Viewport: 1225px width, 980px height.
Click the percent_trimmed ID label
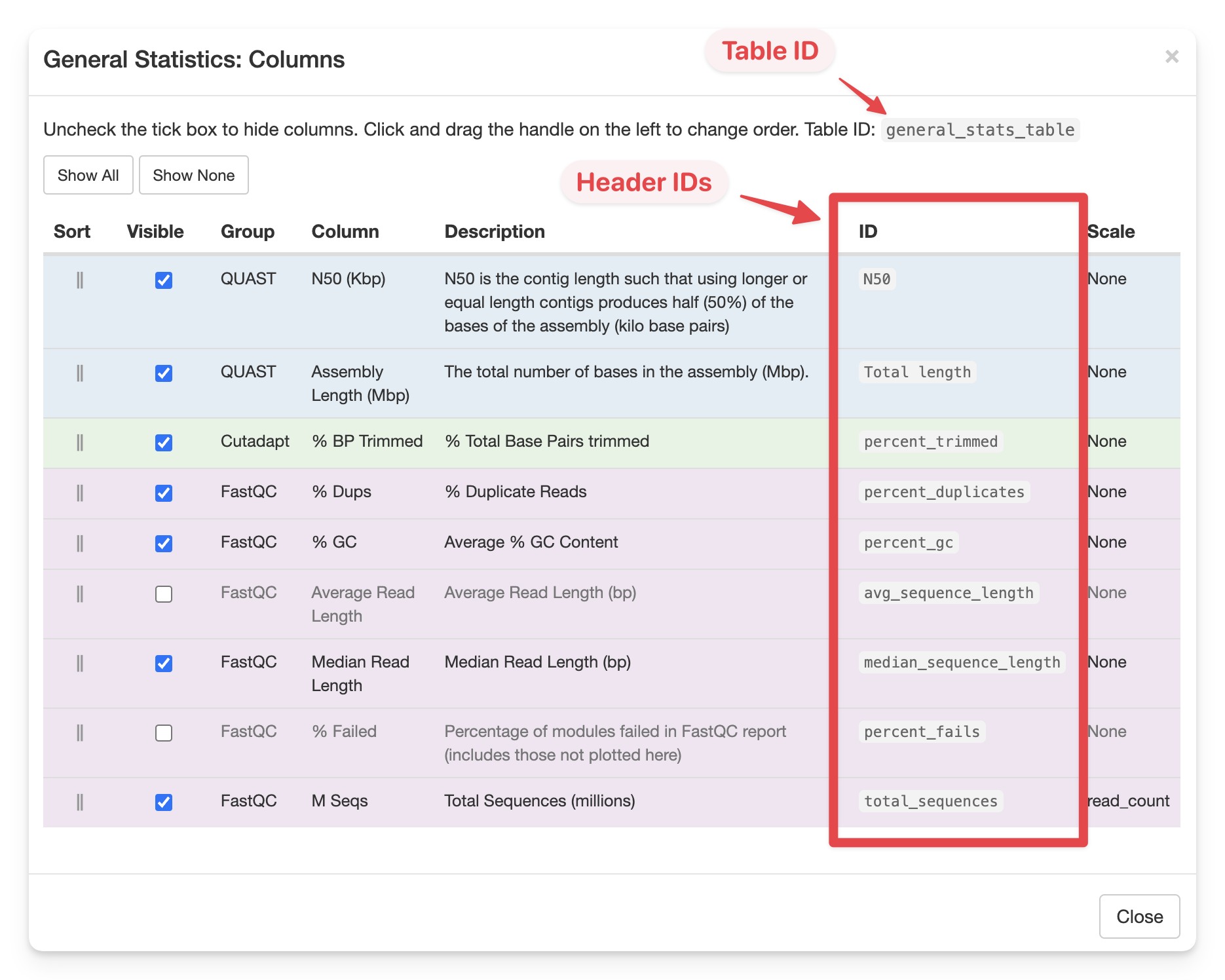click(x=930, y=441)
